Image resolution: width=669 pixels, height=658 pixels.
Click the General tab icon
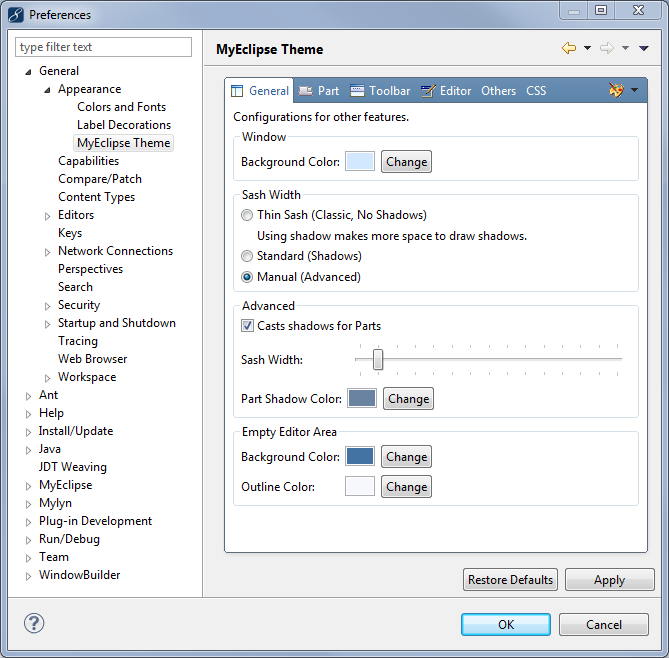[x=238, y=91]
